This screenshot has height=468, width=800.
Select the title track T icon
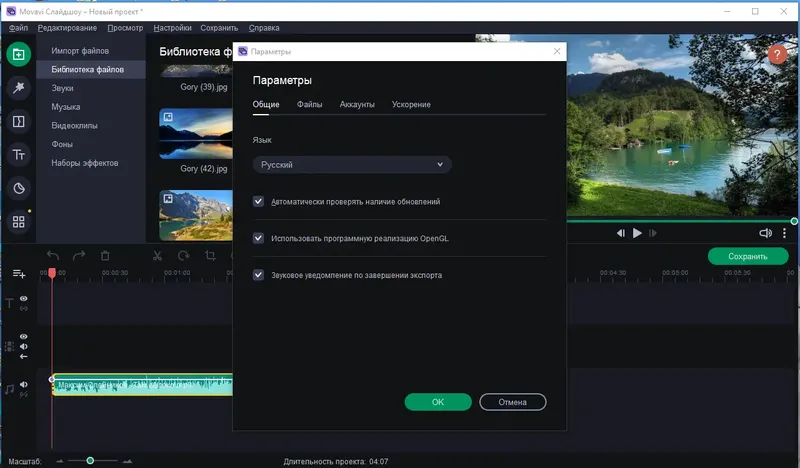[x=9, y=304]
